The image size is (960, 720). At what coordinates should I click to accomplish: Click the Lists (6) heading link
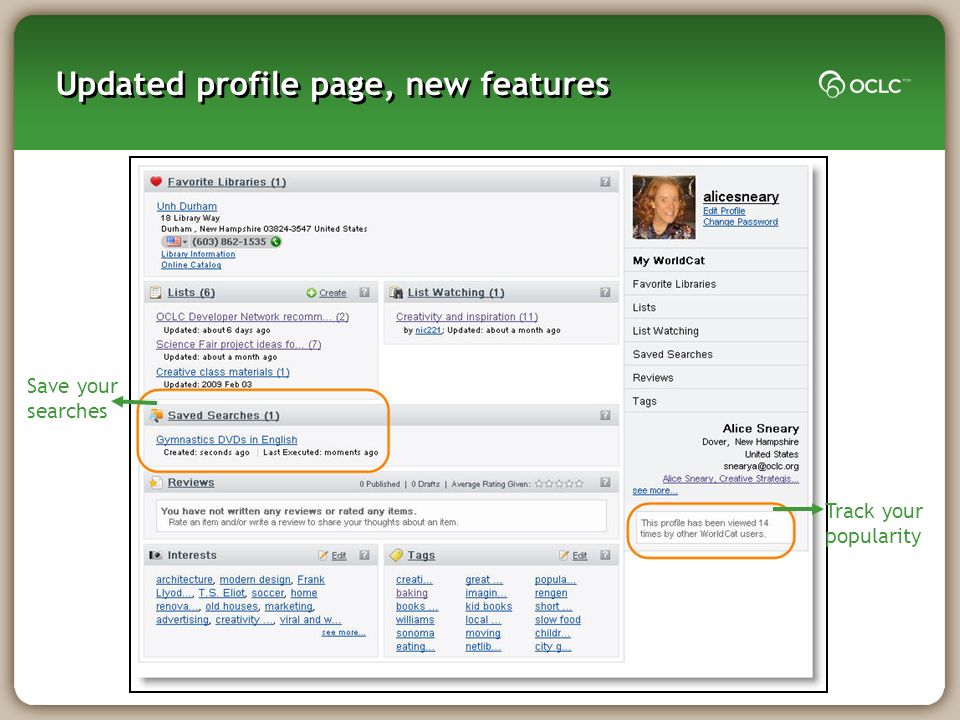tap(191, 293)
